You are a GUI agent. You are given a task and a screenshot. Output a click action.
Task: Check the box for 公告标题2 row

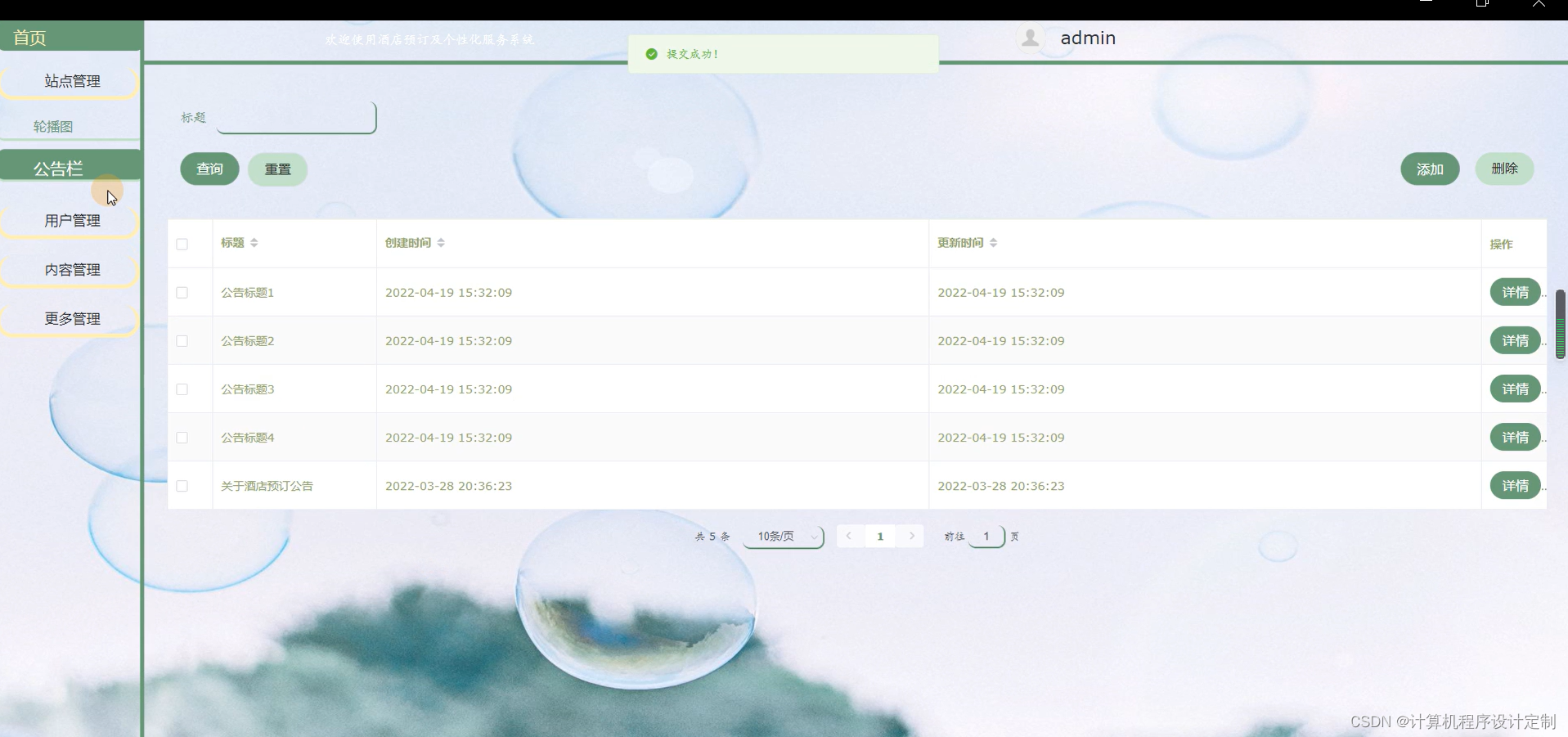182,340
